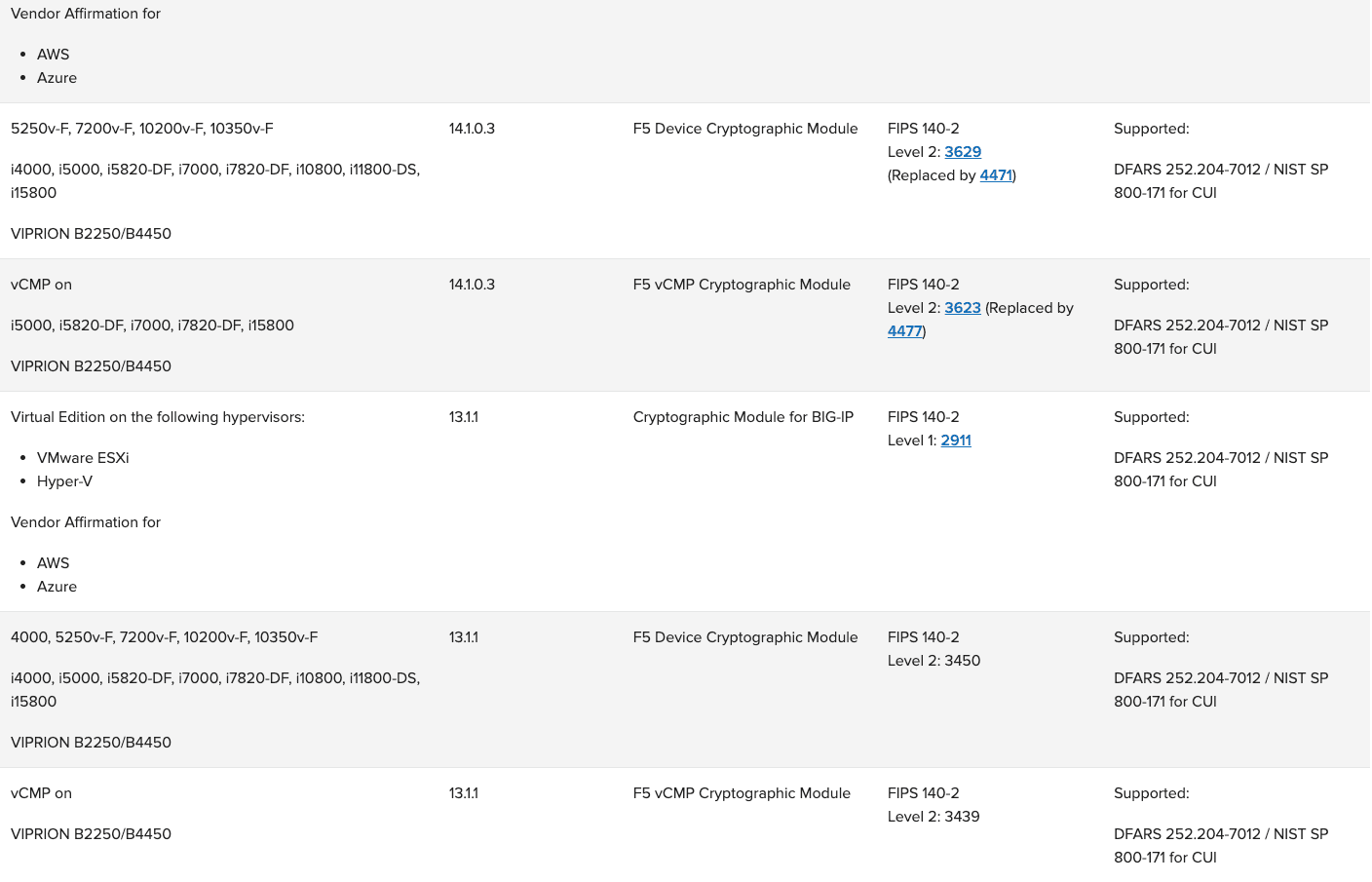The width and height of the screenshot is (1372, 882).
Task: Click 'Virtual Edition on the following hypervisors' text
Action: pos(158,417)
